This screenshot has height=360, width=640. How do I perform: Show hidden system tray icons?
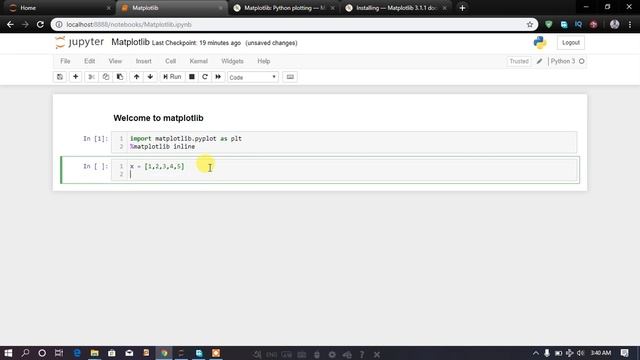536,353
